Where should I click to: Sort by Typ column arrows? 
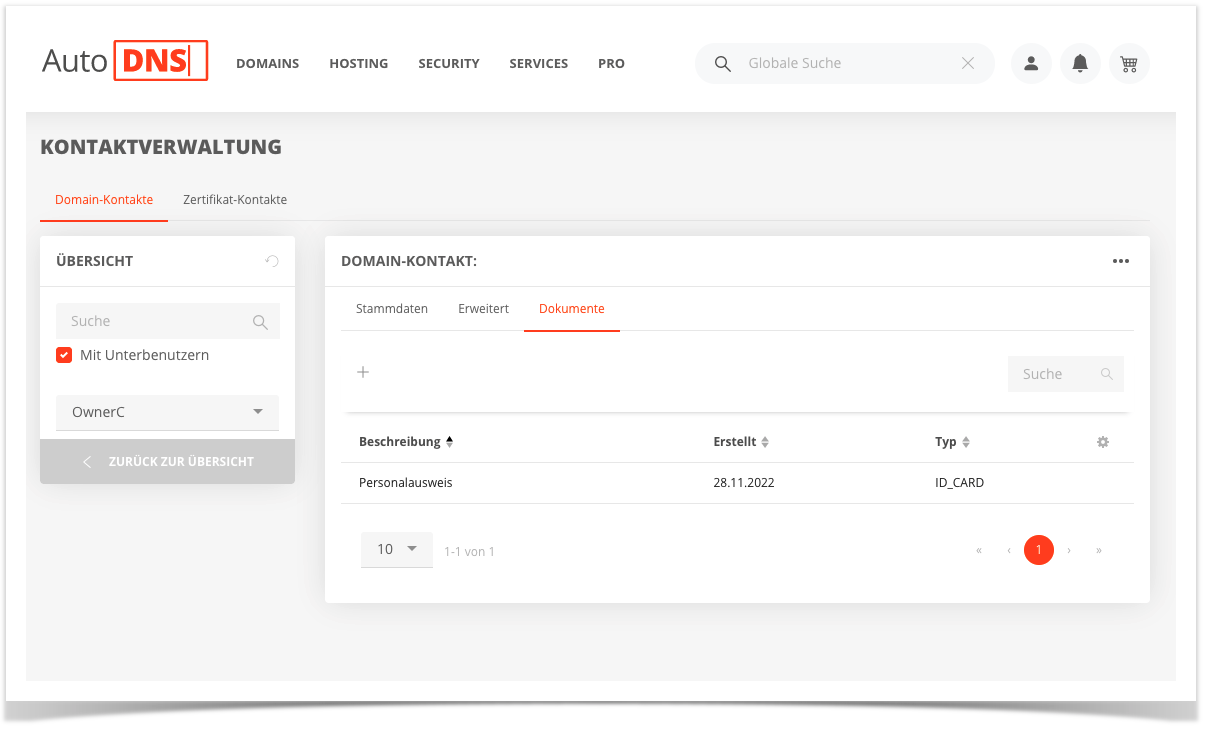click(966, 442)
